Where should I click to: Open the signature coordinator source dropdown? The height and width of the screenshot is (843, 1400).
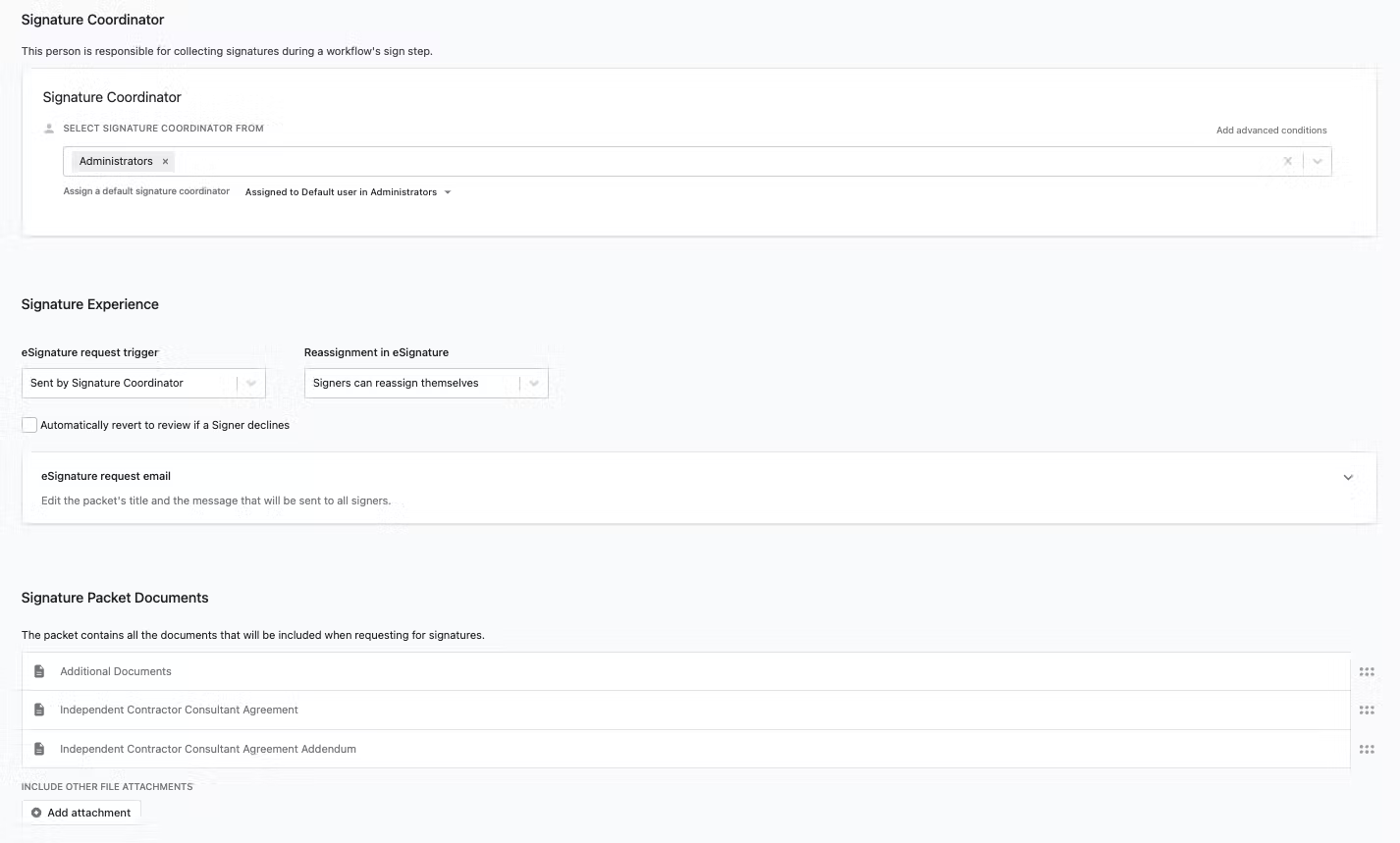click(x=1318, y=162)
